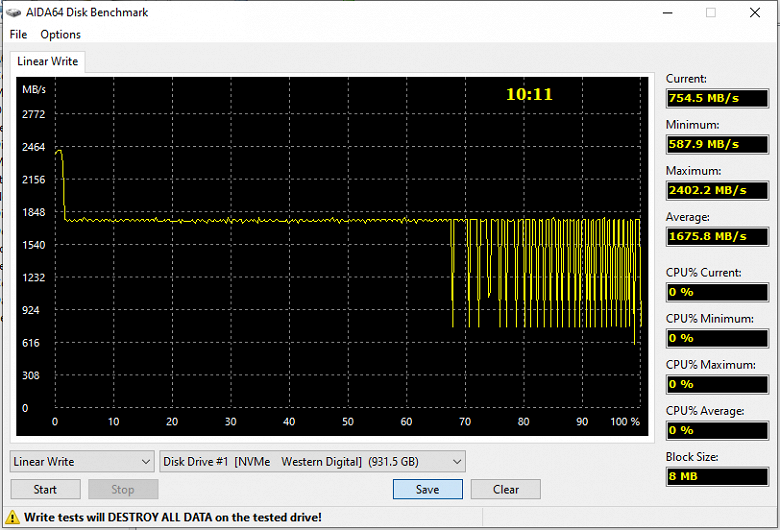Screen dimensions: 780x530
Task: Click the 1848 label on MB/s axis
Action: pyautogui.click(x=33, y=212)
